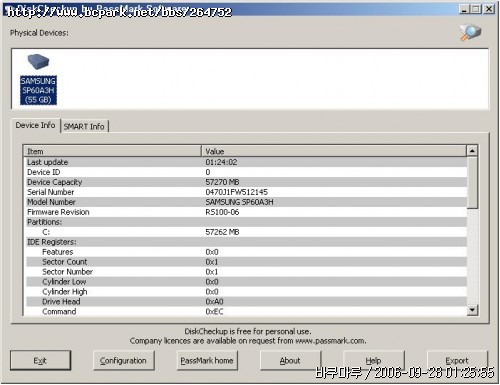Click the value 0xEC

pos(214,312)
